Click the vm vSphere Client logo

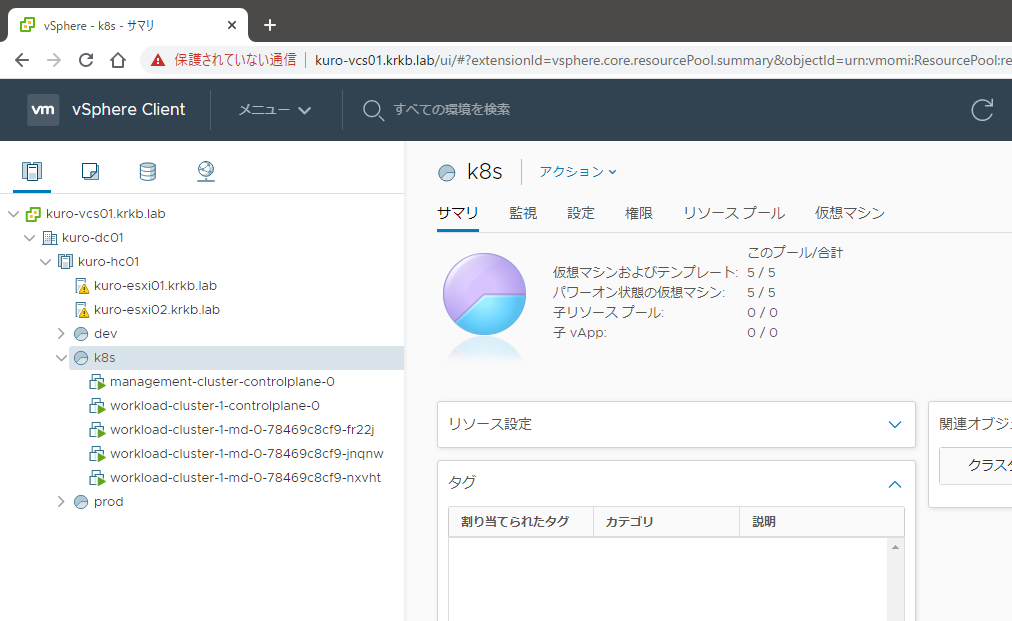click(x=43, y=110)
